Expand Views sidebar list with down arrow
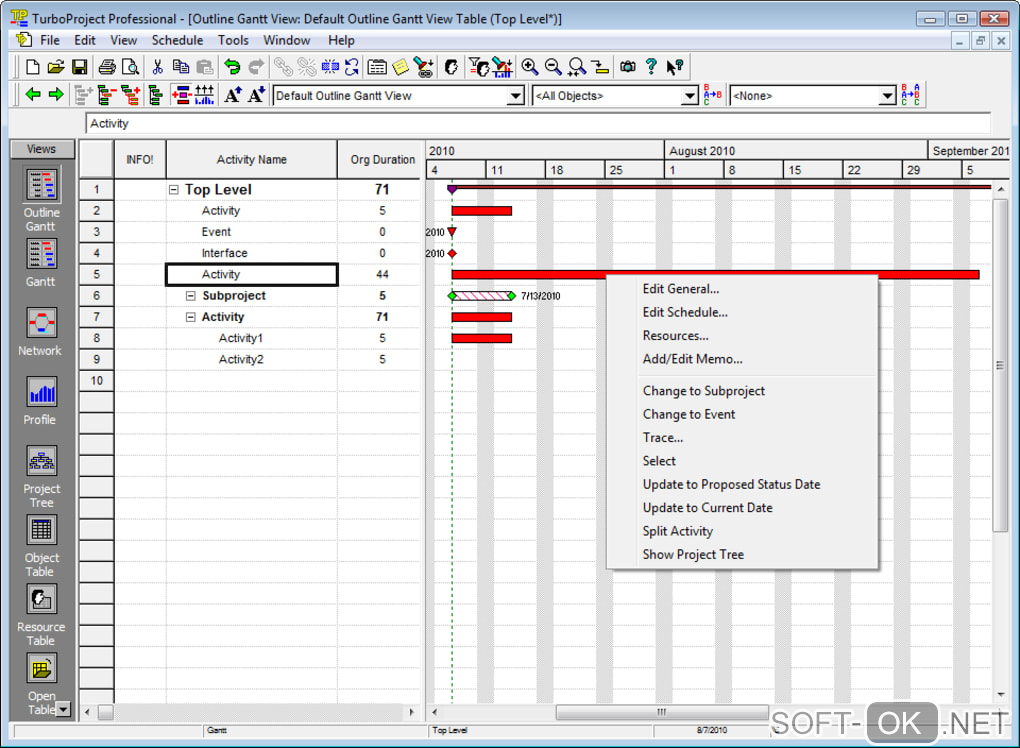Viewport: 1020px width, 748px height. (63, 709)
